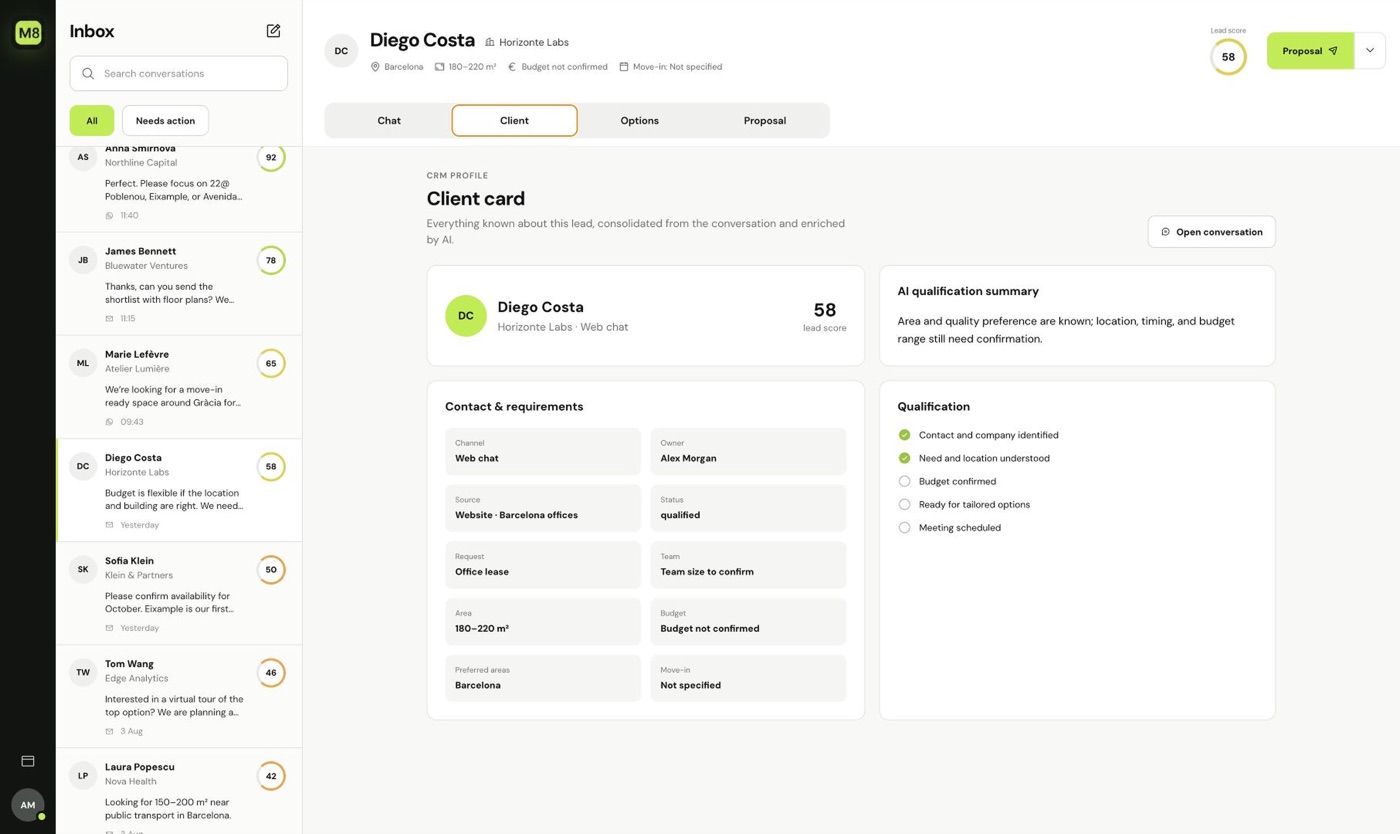Screen dimensions: 1400x834
Task: Open Marie Lefèvre's conversation
Action: tap(179, 387)
